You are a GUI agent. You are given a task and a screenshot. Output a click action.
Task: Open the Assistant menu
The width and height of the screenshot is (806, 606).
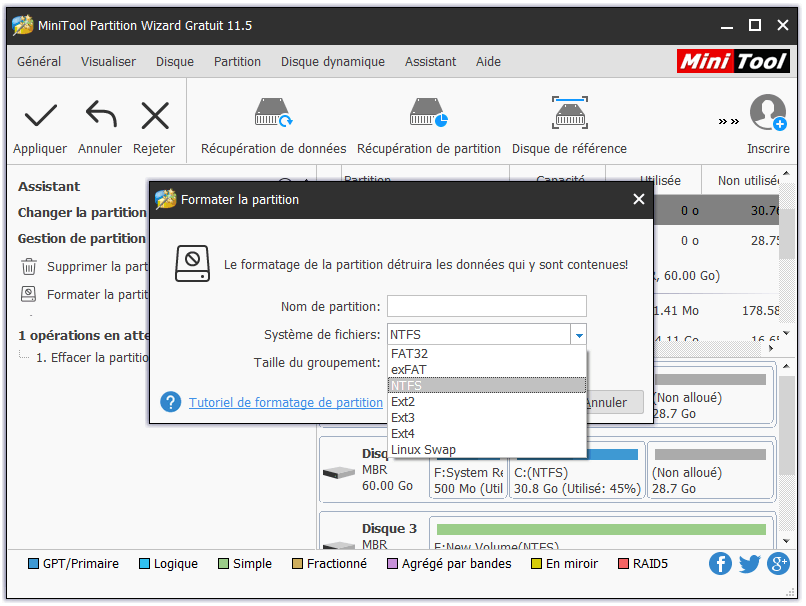coord(430,62)
